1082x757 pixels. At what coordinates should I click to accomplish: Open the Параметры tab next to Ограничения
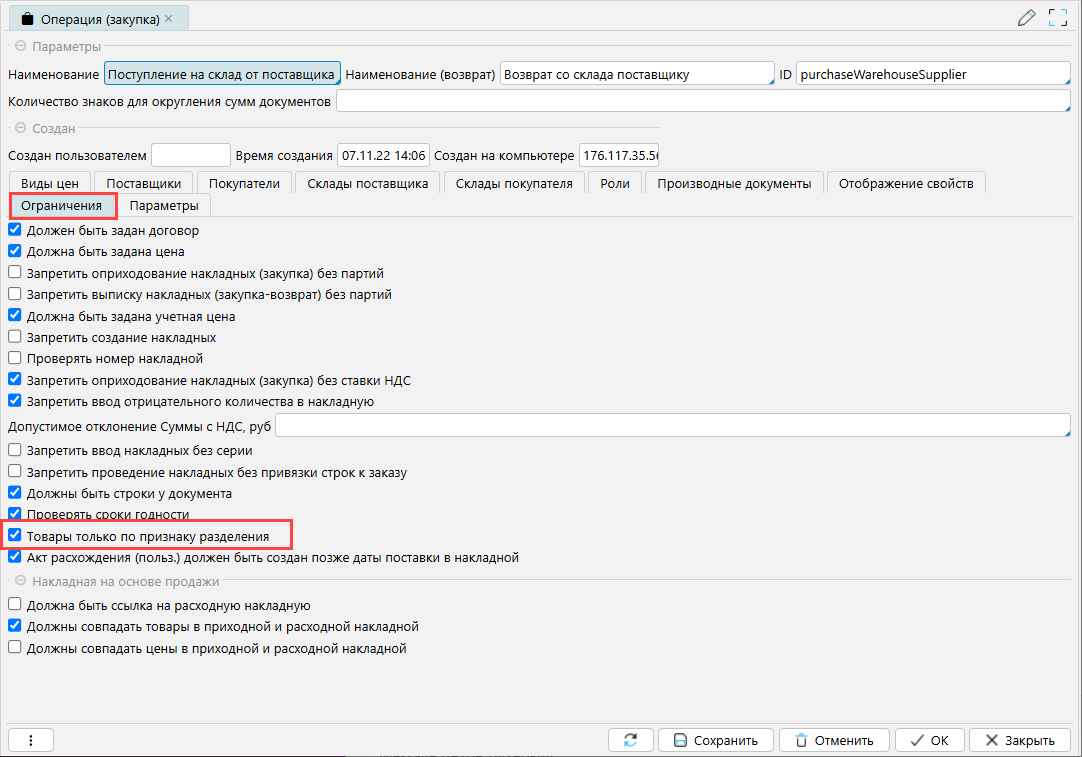(163, 205)
